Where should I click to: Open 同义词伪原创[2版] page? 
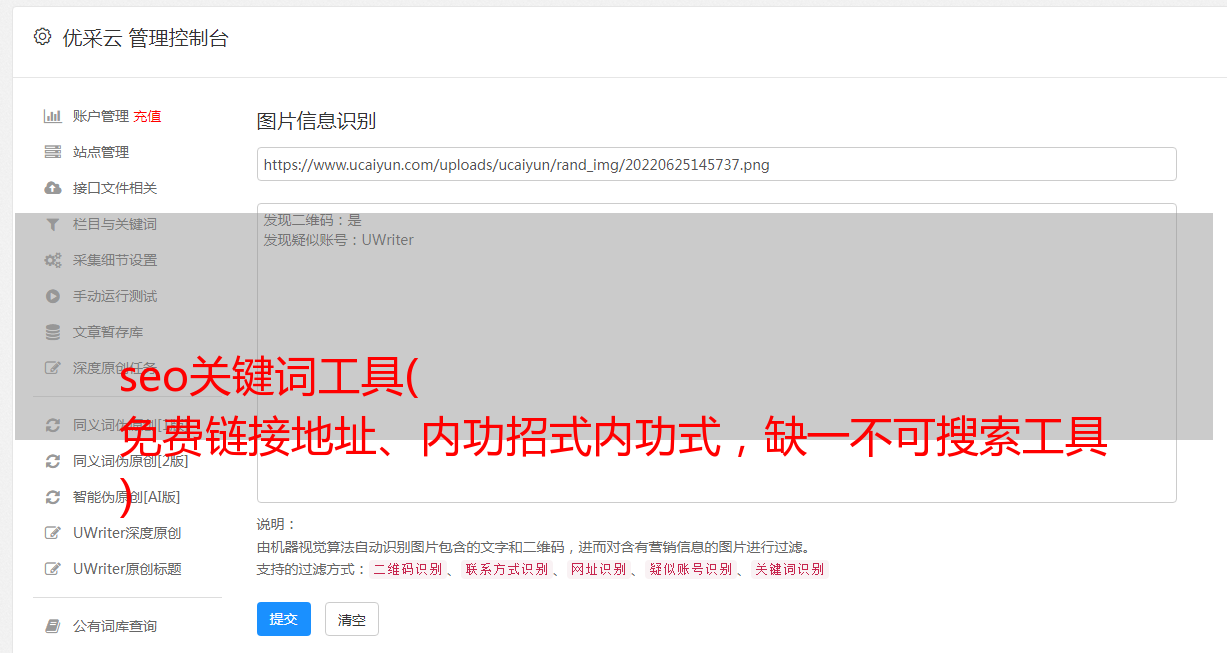click(x=130, y=461)
